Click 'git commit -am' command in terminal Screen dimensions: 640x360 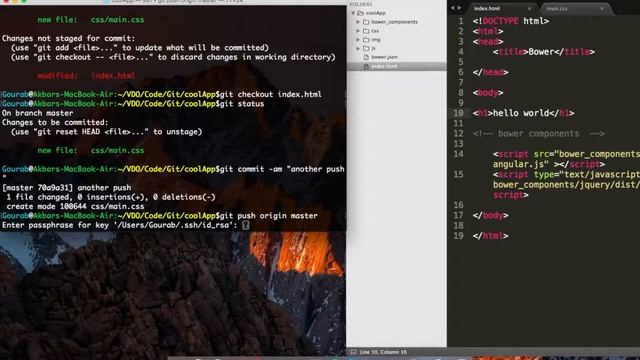(x=251, y=169)
